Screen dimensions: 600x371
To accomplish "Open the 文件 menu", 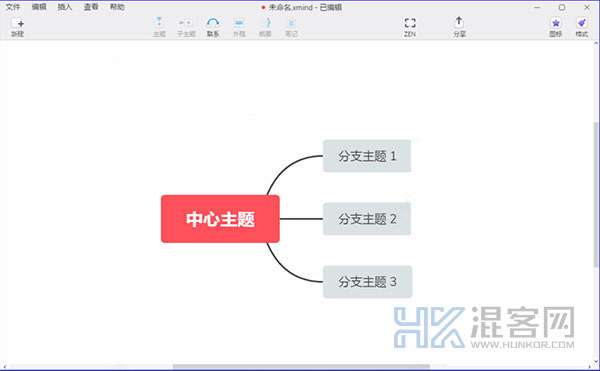I will (13, 7).
